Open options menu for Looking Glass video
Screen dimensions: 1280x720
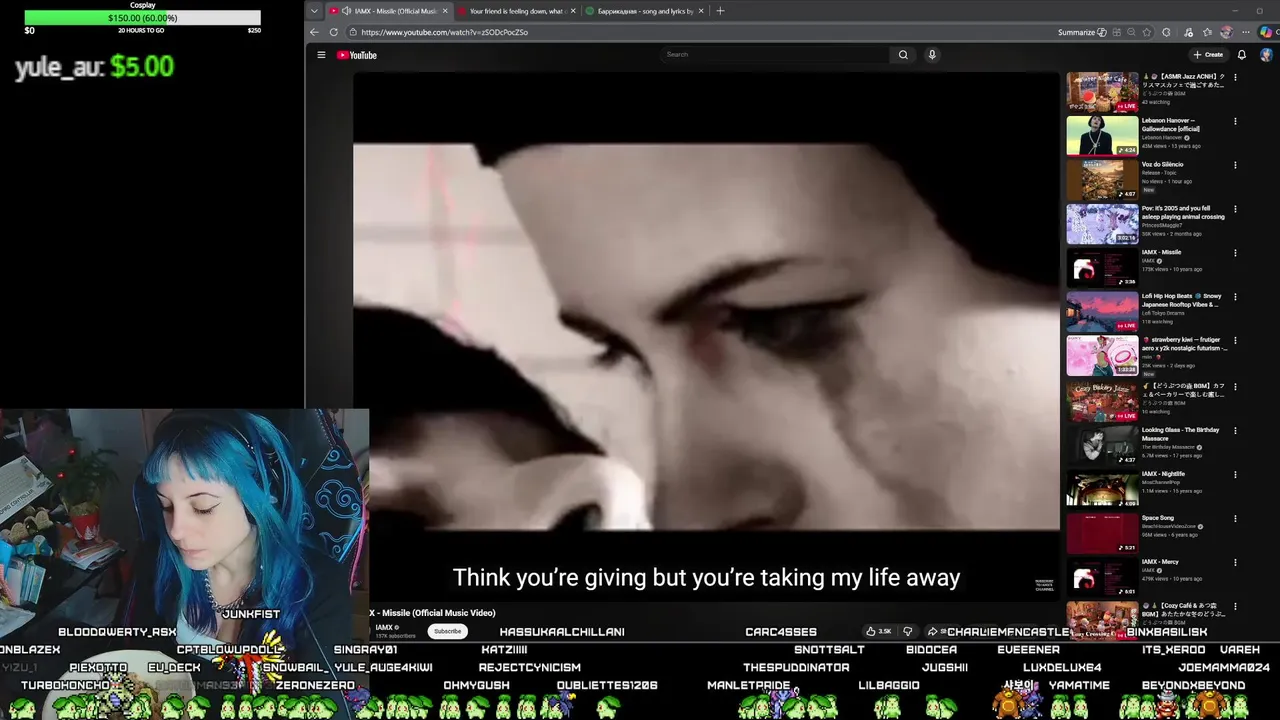(1235, 430)
